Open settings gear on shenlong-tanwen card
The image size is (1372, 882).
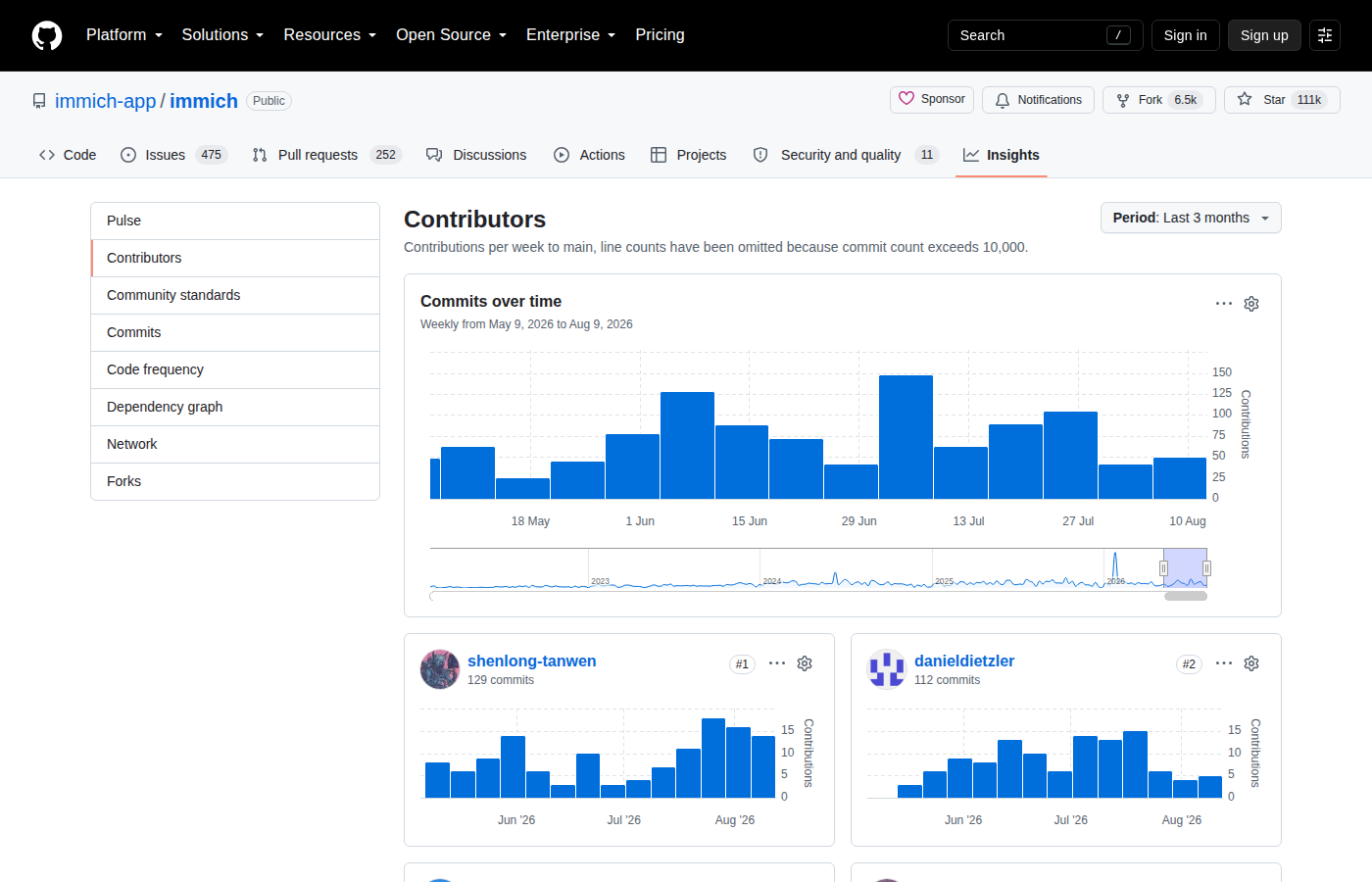(805, 663)
